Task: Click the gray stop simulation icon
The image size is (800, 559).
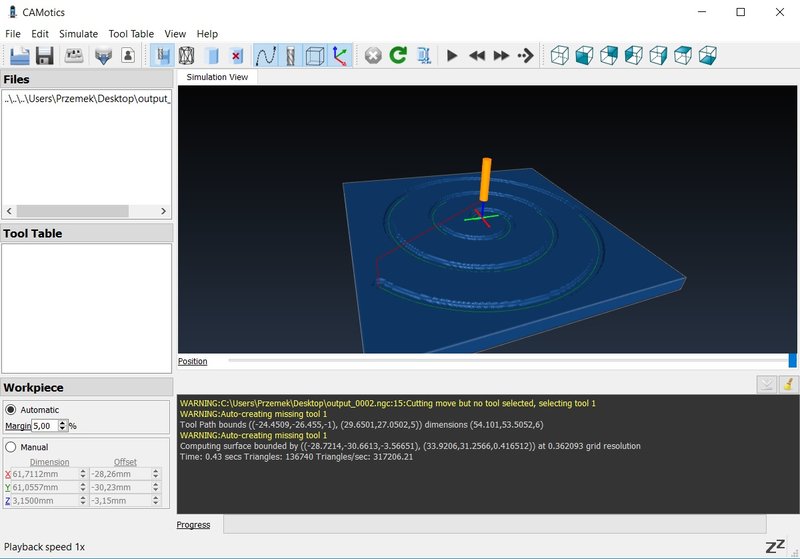Action: click(x=373, y=55)
